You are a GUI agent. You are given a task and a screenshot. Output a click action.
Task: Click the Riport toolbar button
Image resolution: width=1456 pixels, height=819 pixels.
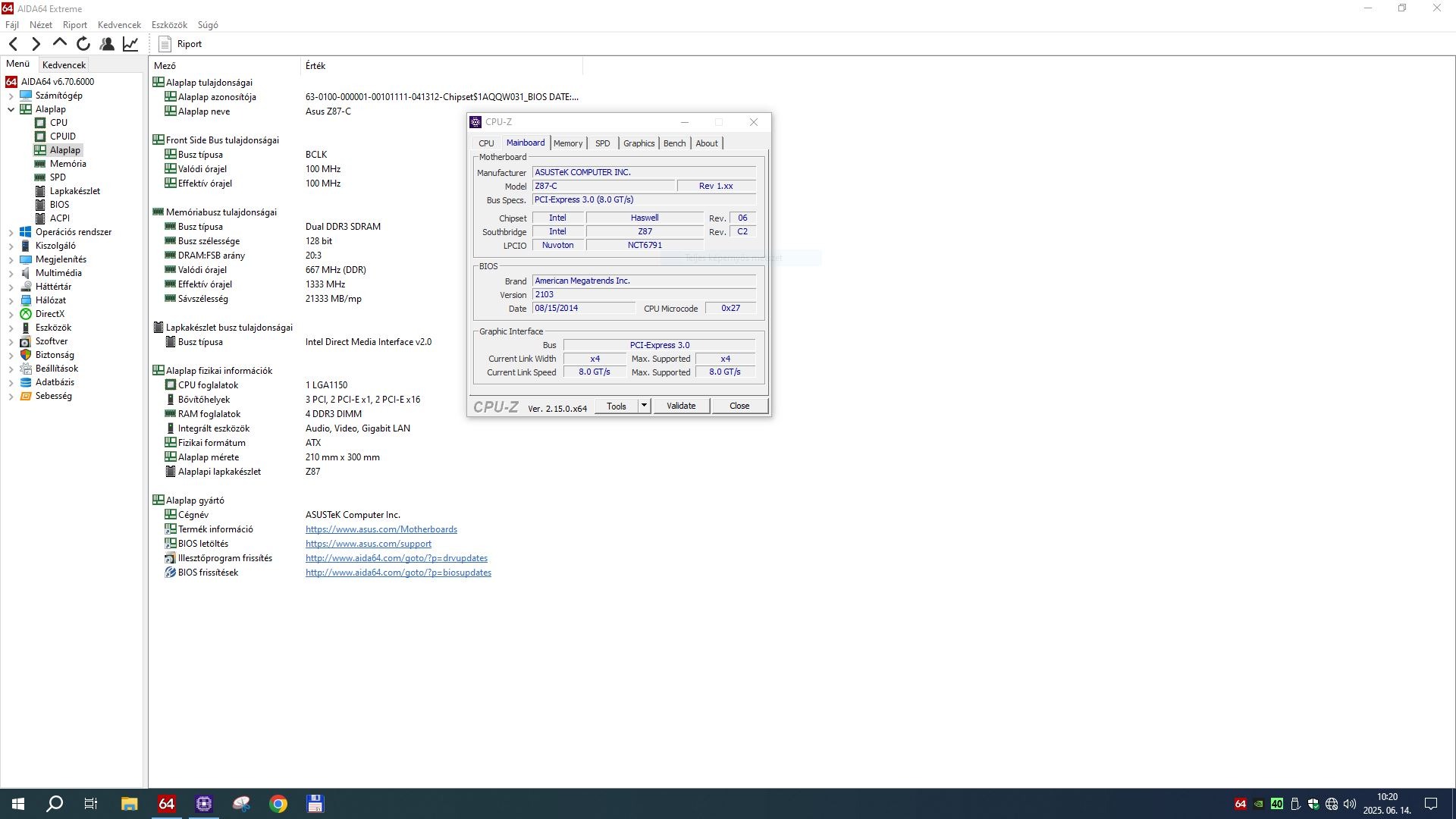coord(180,44)
